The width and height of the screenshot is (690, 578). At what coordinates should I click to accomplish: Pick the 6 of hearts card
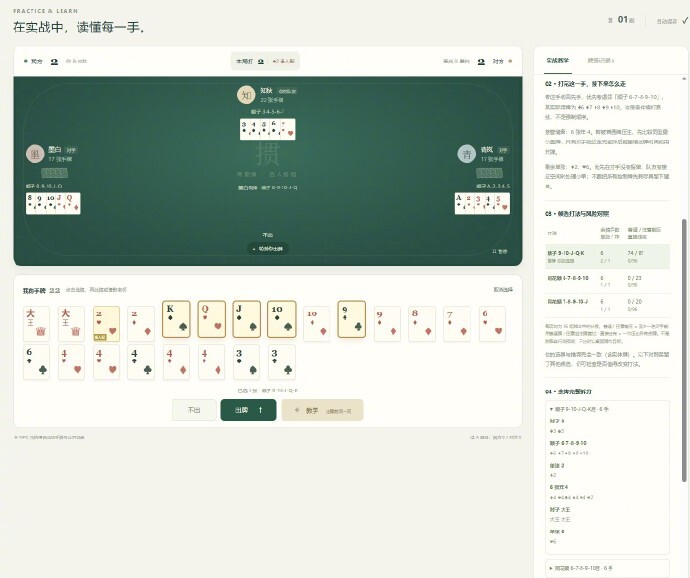pyautogui.click(x=492, y=324)
